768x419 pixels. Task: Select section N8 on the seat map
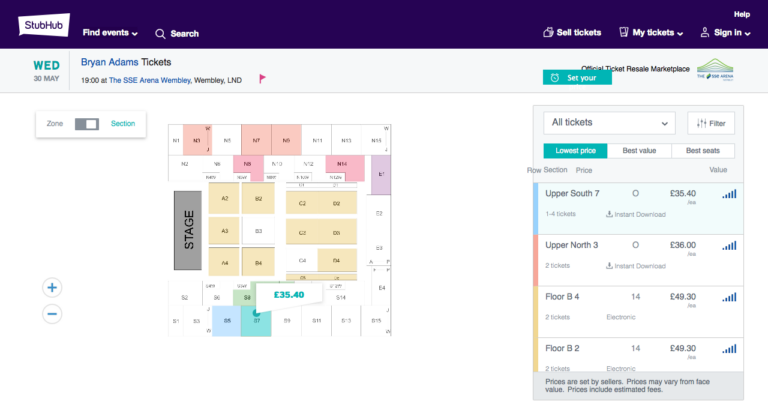[248, 165]
